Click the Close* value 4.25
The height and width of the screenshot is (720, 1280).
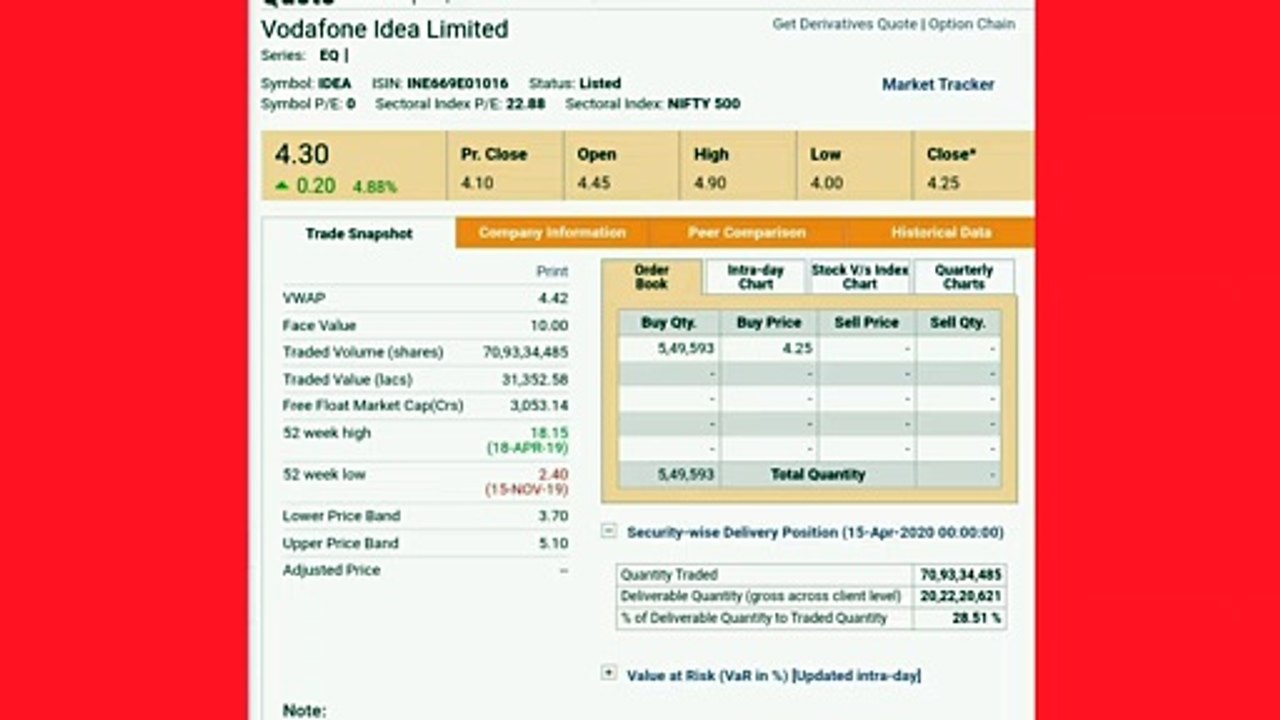click(943, 183)
